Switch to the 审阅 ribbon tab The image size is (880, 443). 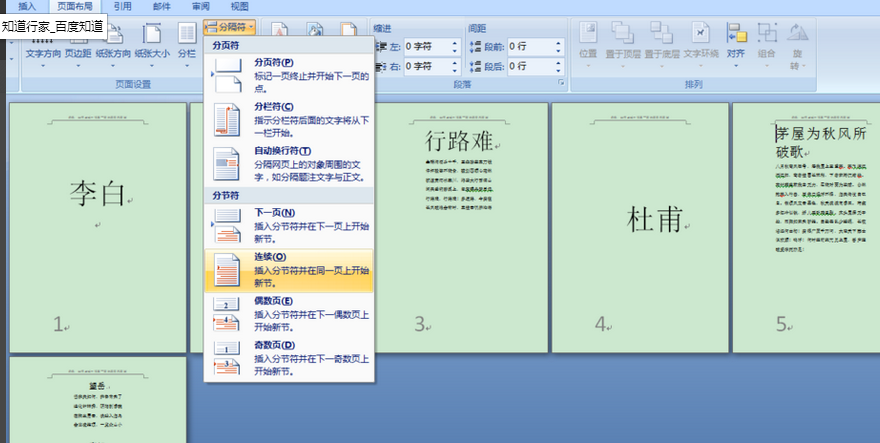200,7
